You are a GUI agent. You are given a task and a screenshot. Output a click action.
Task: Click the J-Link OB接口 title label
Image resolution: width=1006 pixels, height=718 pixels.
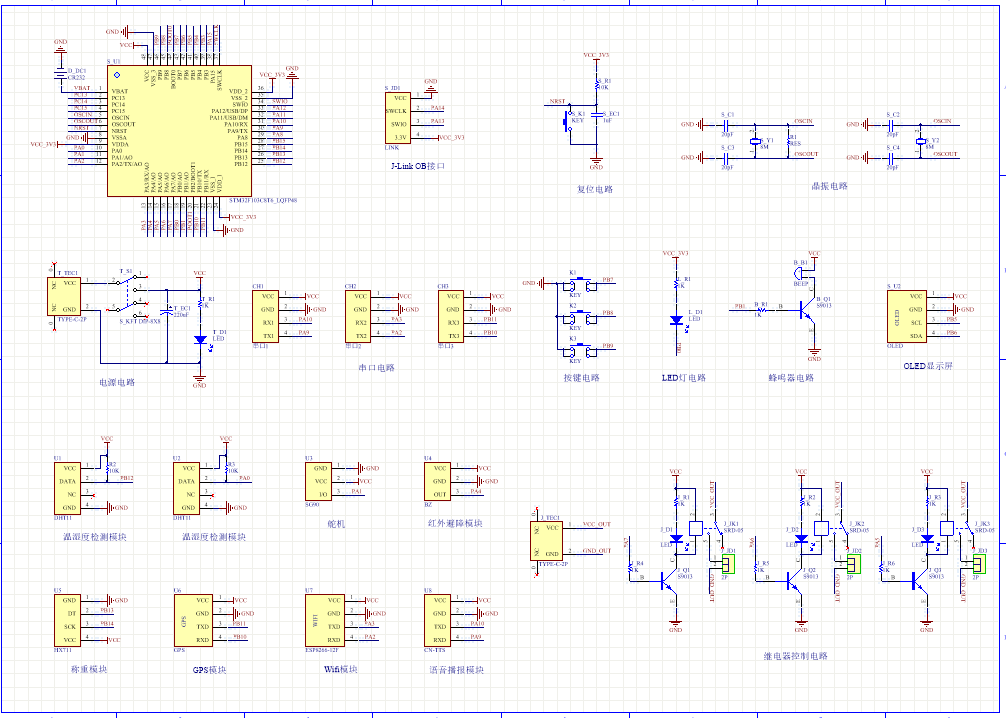(x=417, y=166)
